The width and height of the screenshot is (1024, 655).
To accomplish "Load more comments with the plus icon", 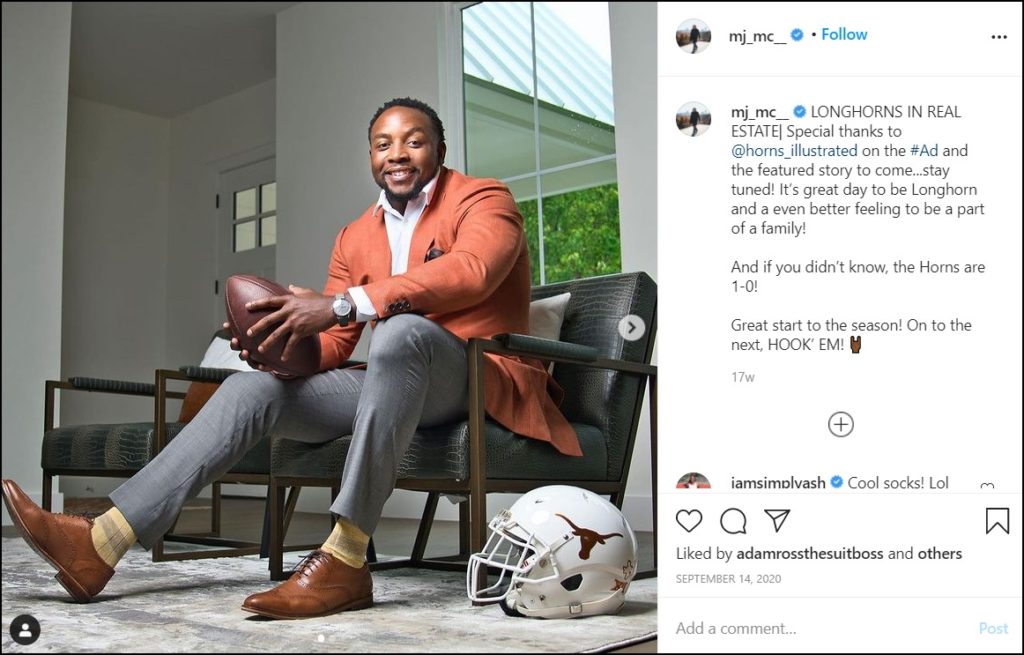I will click(841, 424).
